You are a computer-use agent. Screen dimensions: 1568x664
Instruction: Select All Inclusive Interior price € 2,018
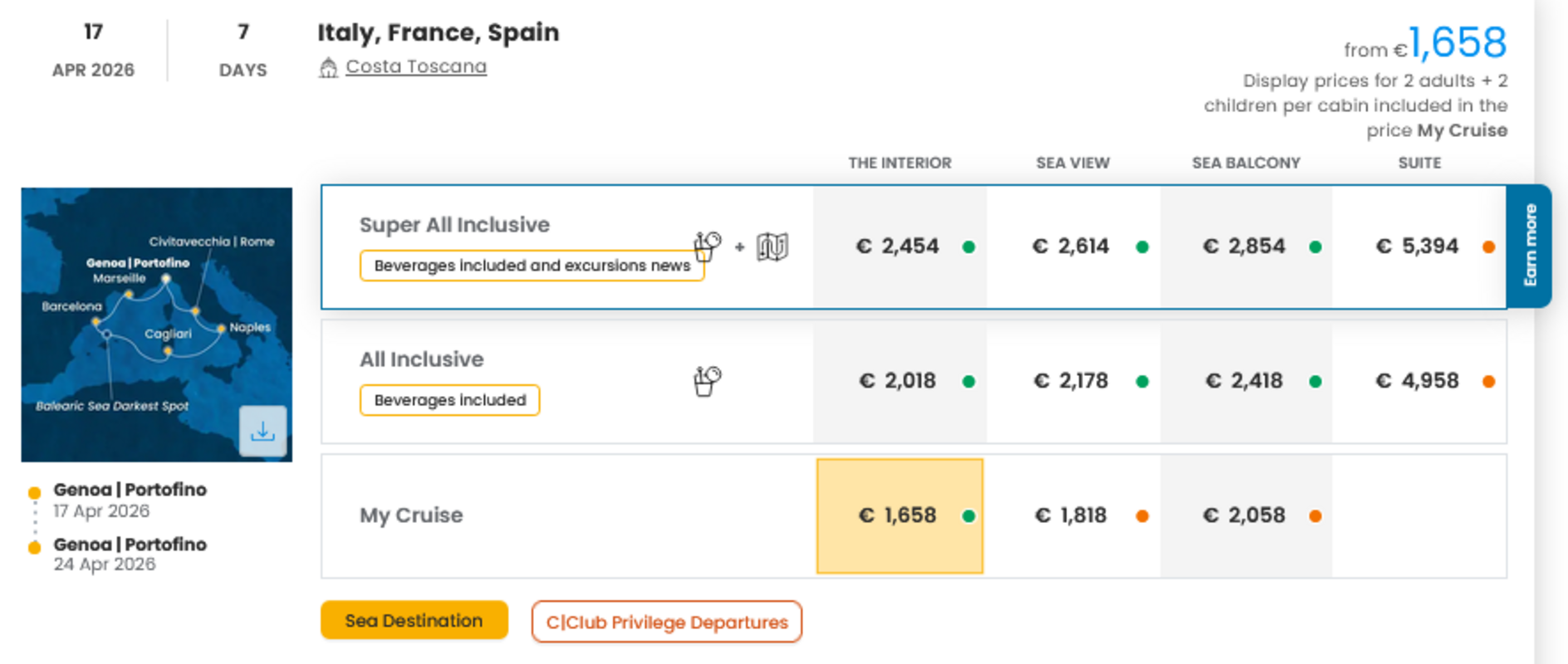pyautogui.click(x=899, y=381)
